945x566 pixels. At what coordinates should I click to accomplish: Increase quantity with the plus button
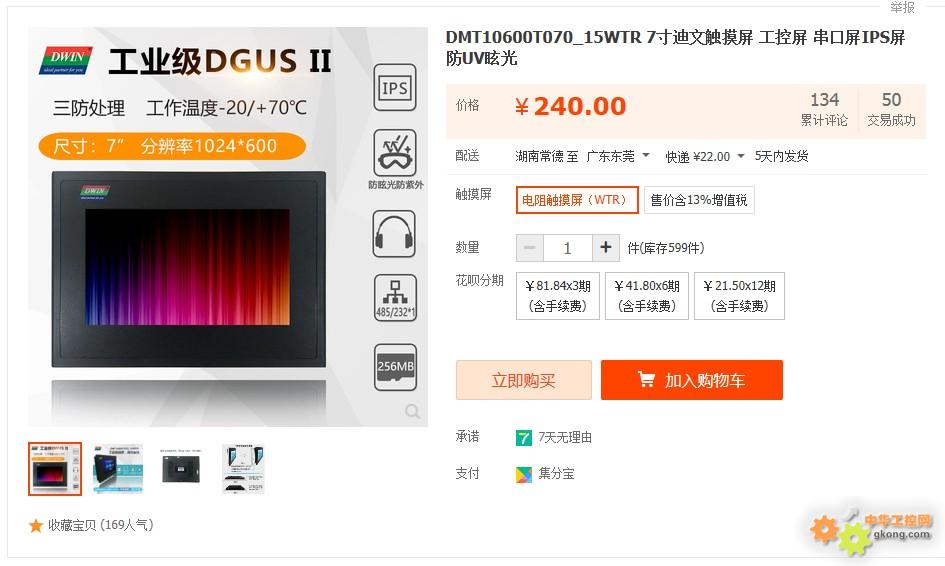[x=605, y=248]
